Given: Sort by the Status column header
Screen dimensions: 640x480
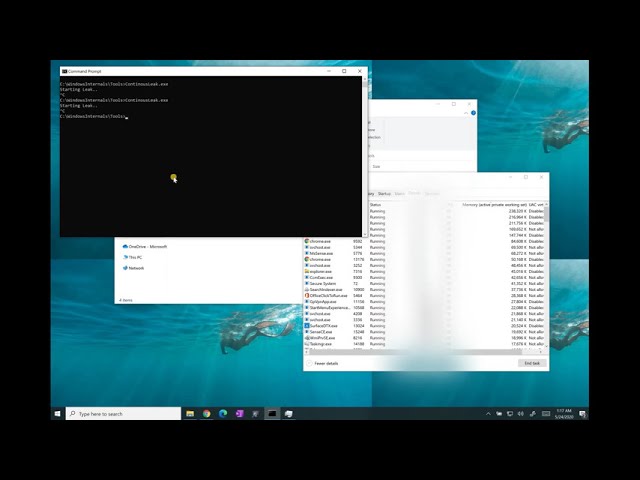Looking at the screenshot, I should point(376,204).
